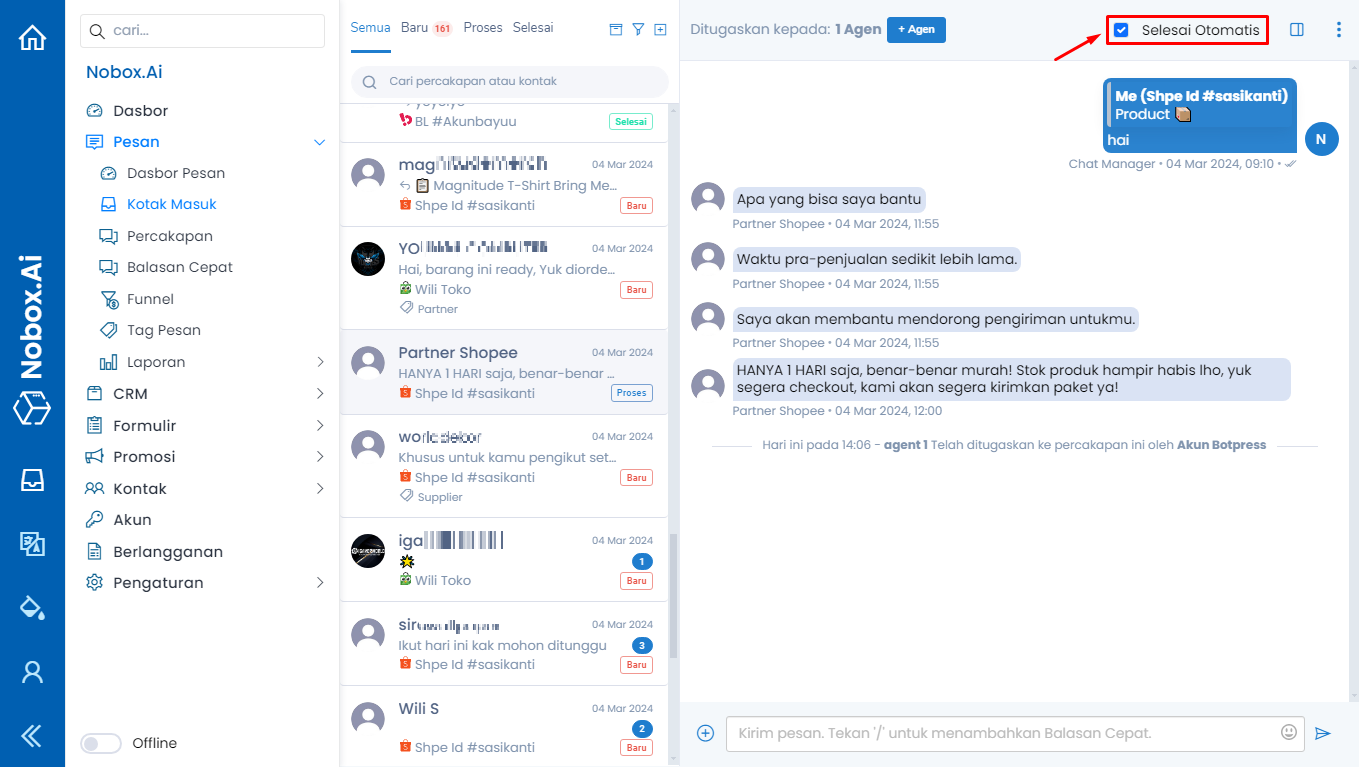
Task: Click the plus attachment icon beside the message field
Action: pos(705,733)
